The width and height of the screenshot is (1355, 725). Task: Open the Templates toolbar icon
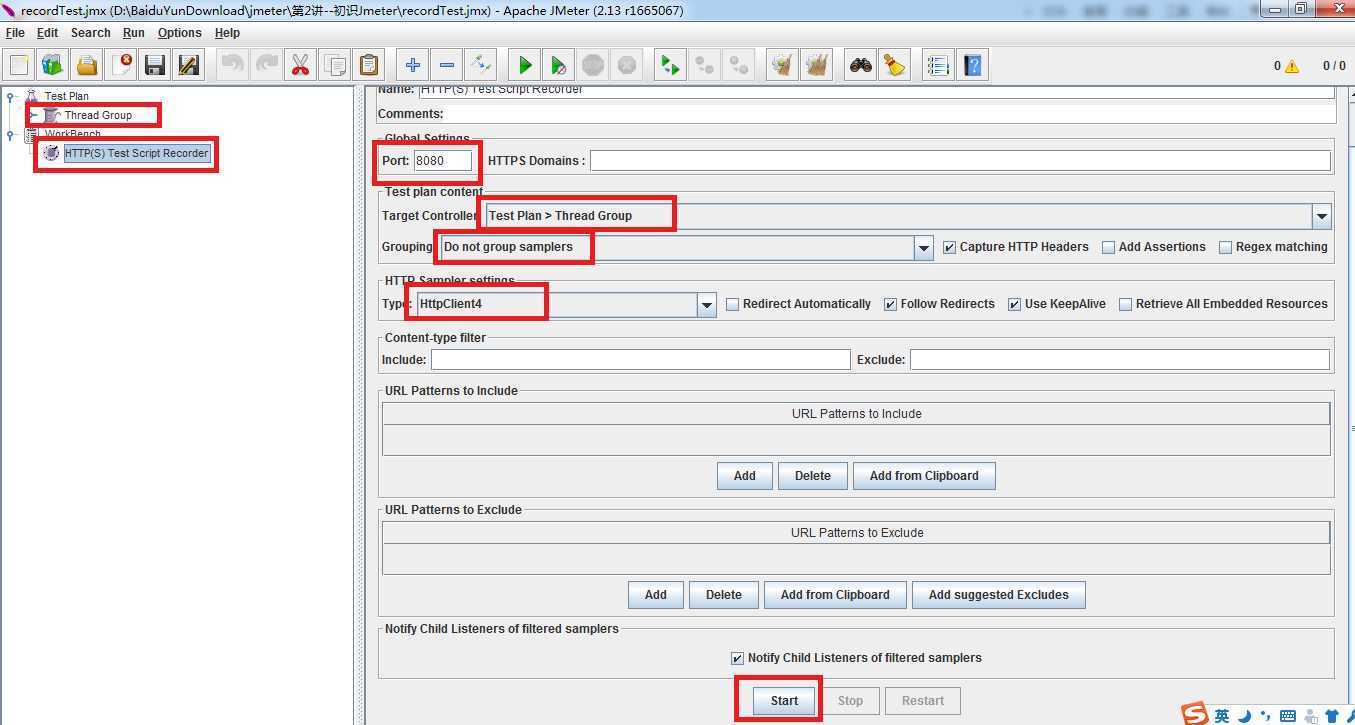[53, 65]
